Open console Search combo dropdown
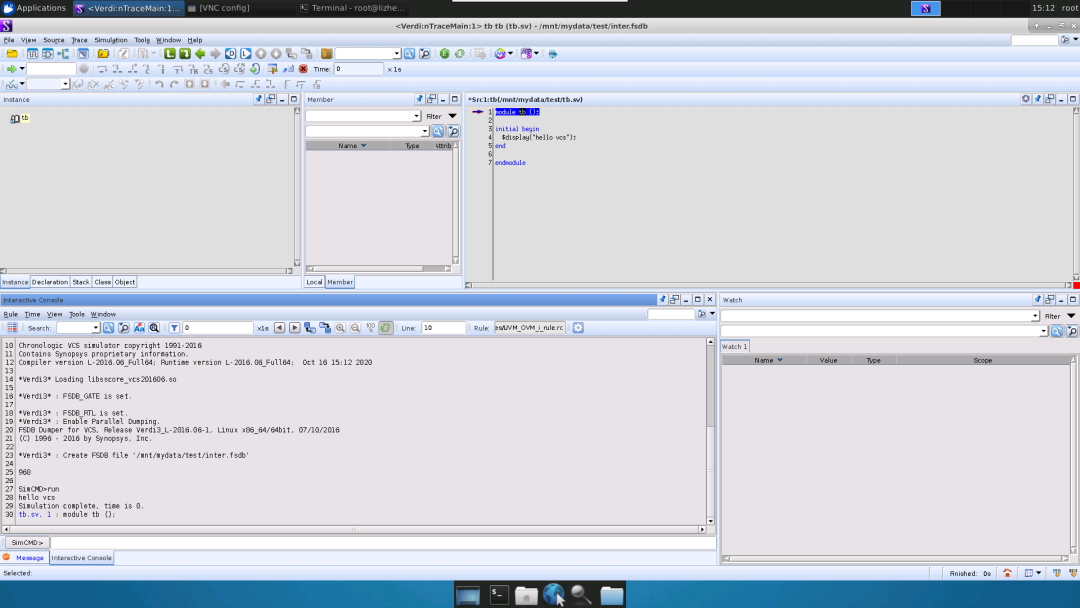The height and width of the screenshot is (608, 1080). click(x=95, y=328)
